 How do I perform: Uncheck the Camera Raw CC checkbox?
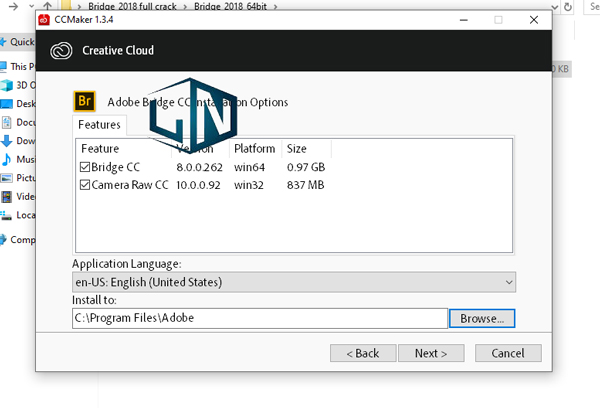pyautogui.click(x=85, y=185)
